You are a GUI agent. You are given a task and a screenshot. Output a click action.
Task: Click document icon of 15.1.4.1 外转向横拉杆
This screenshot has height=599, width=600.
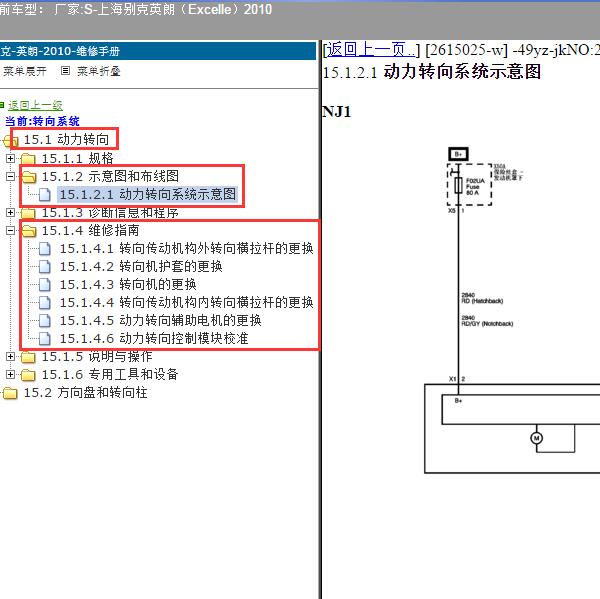pyautogui.click(x=45, y=249)
